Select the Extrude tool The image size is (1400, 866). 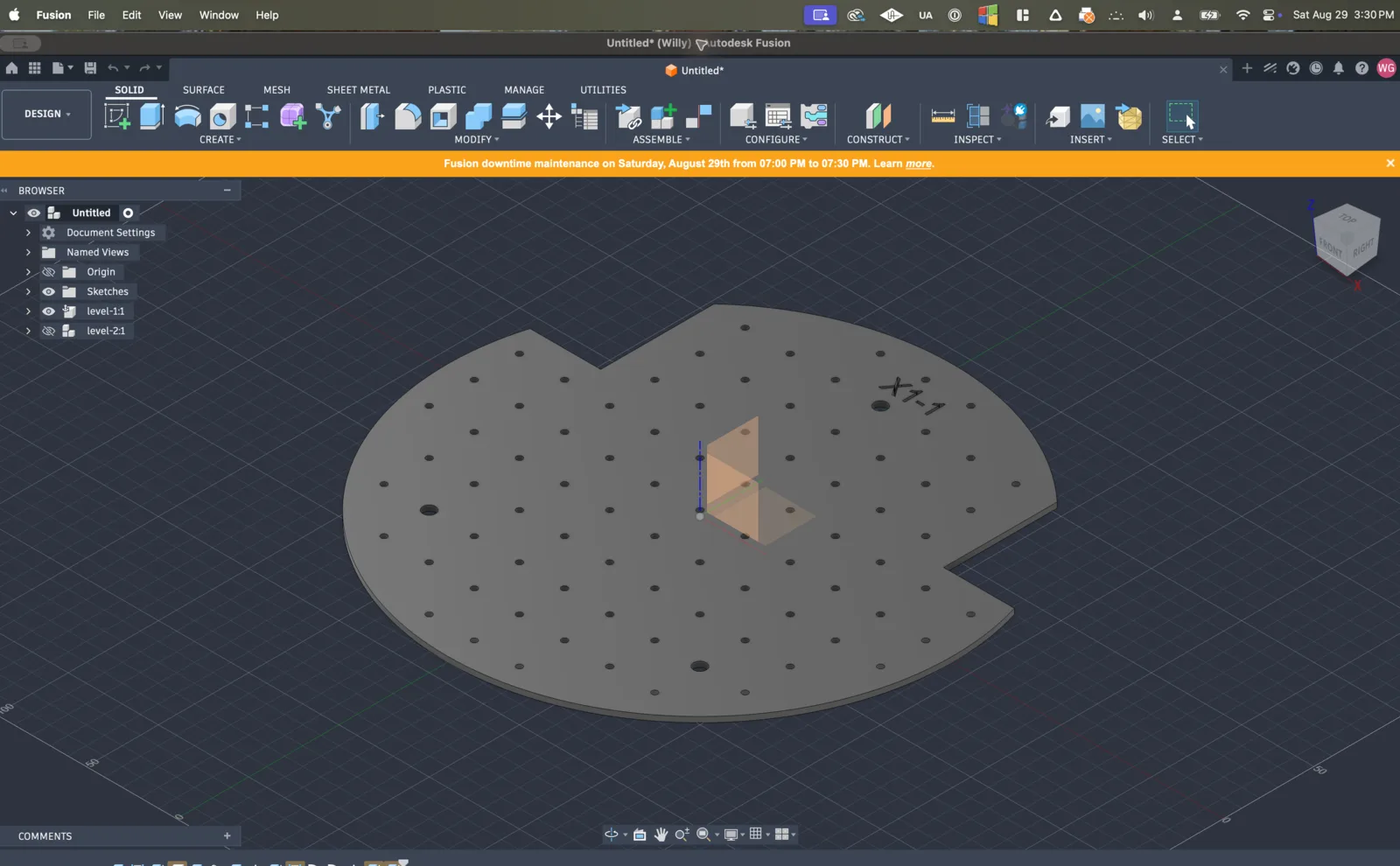tap(152, 115)
